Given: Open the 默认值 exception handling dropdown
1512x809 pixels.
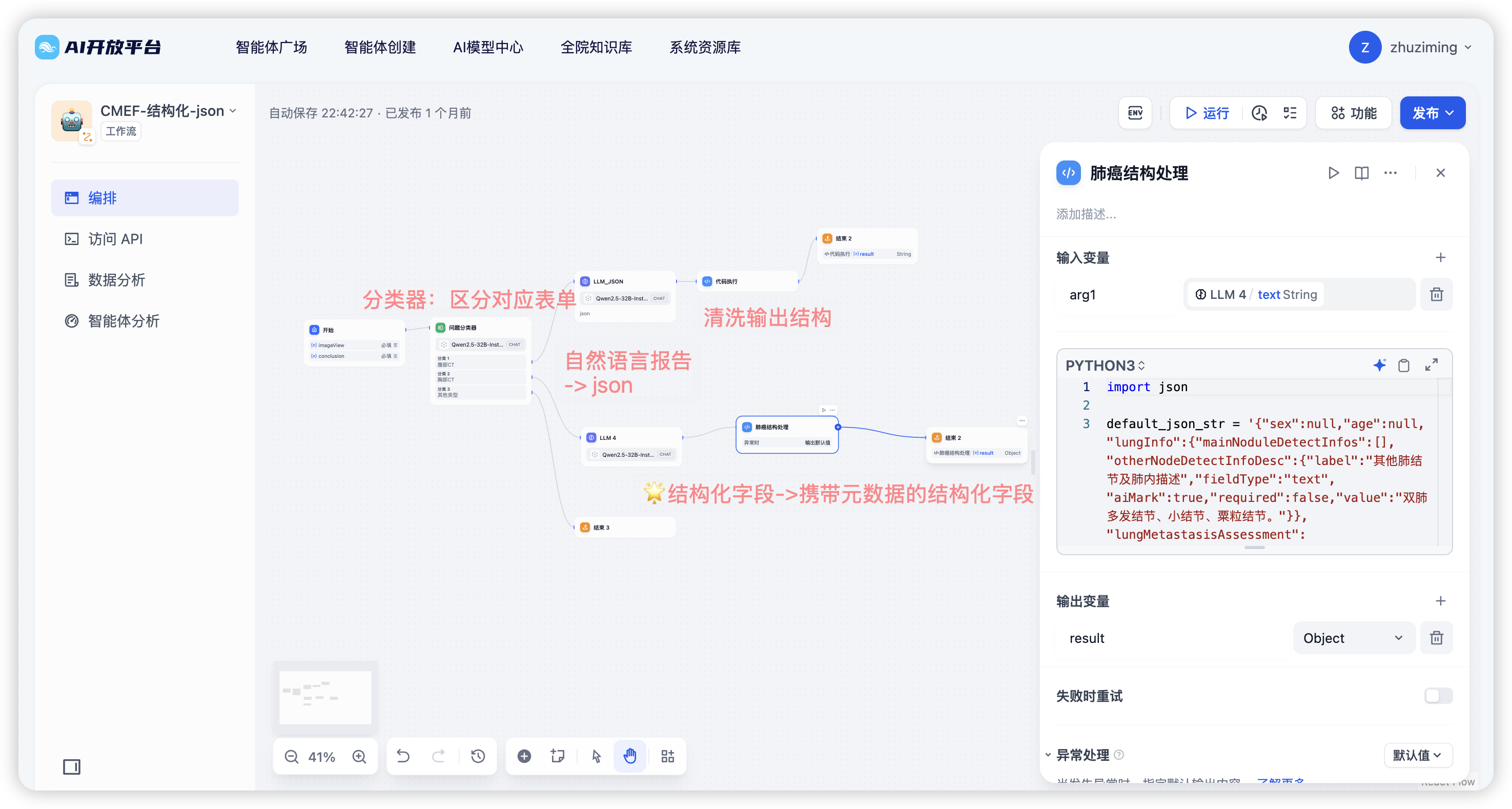Looking at the screenshot, I should [x=1418, y=755].
